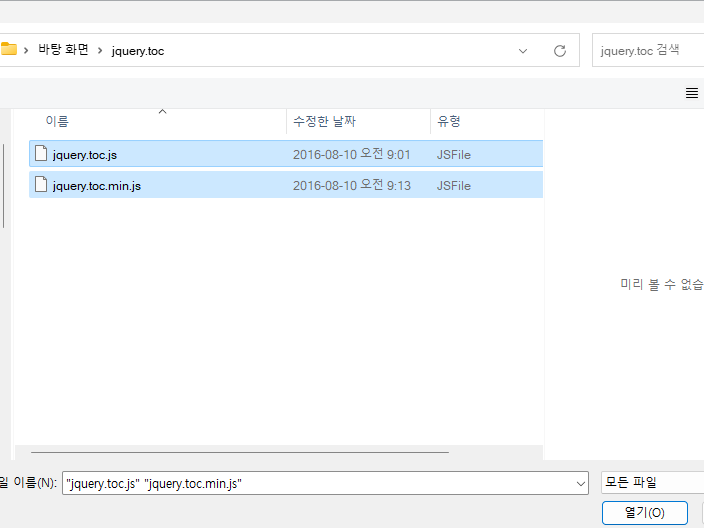704x528 pixels.
Task: Open the file name combo box dropdown
Action: pos(580,484)
